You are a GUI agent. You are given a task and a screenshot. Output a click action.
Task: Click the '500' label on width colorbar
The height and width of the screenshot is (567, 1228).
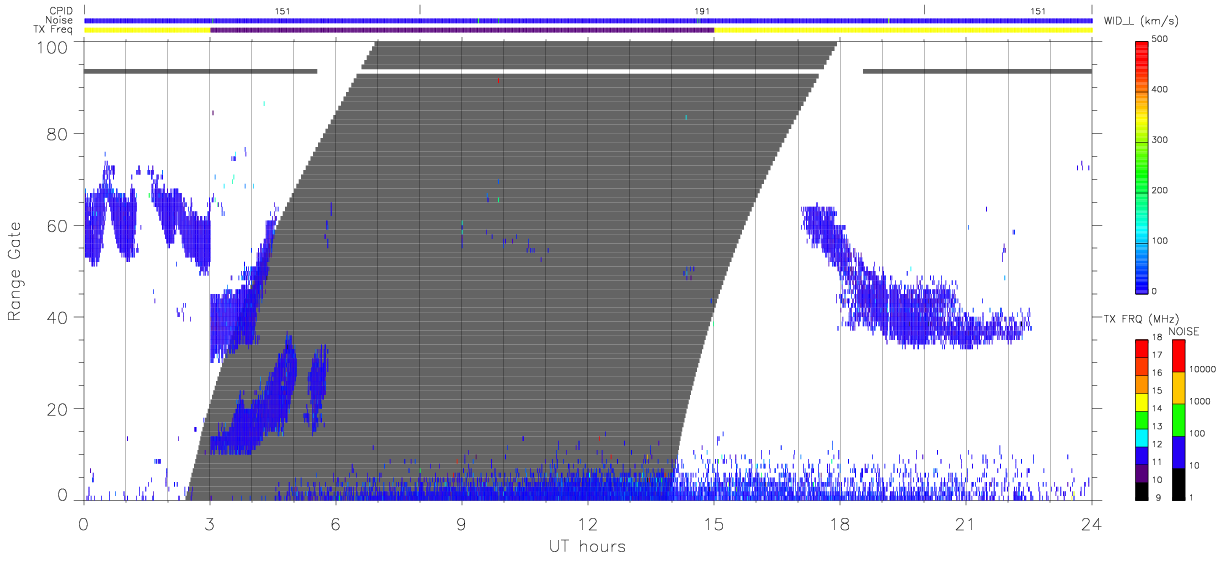tap(1160, 39)
